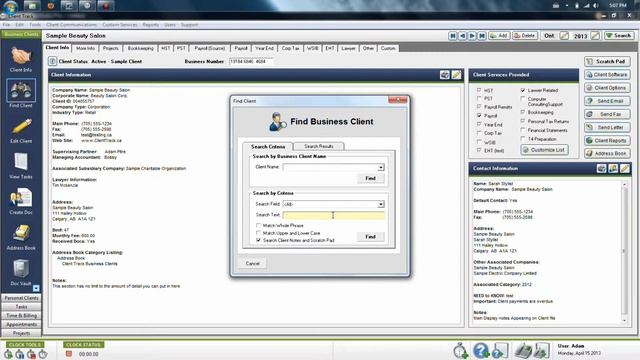Edit Client Information via pencil icon
Image resolution: width=640 pixels, height=360 pixels.
(456, 75)
